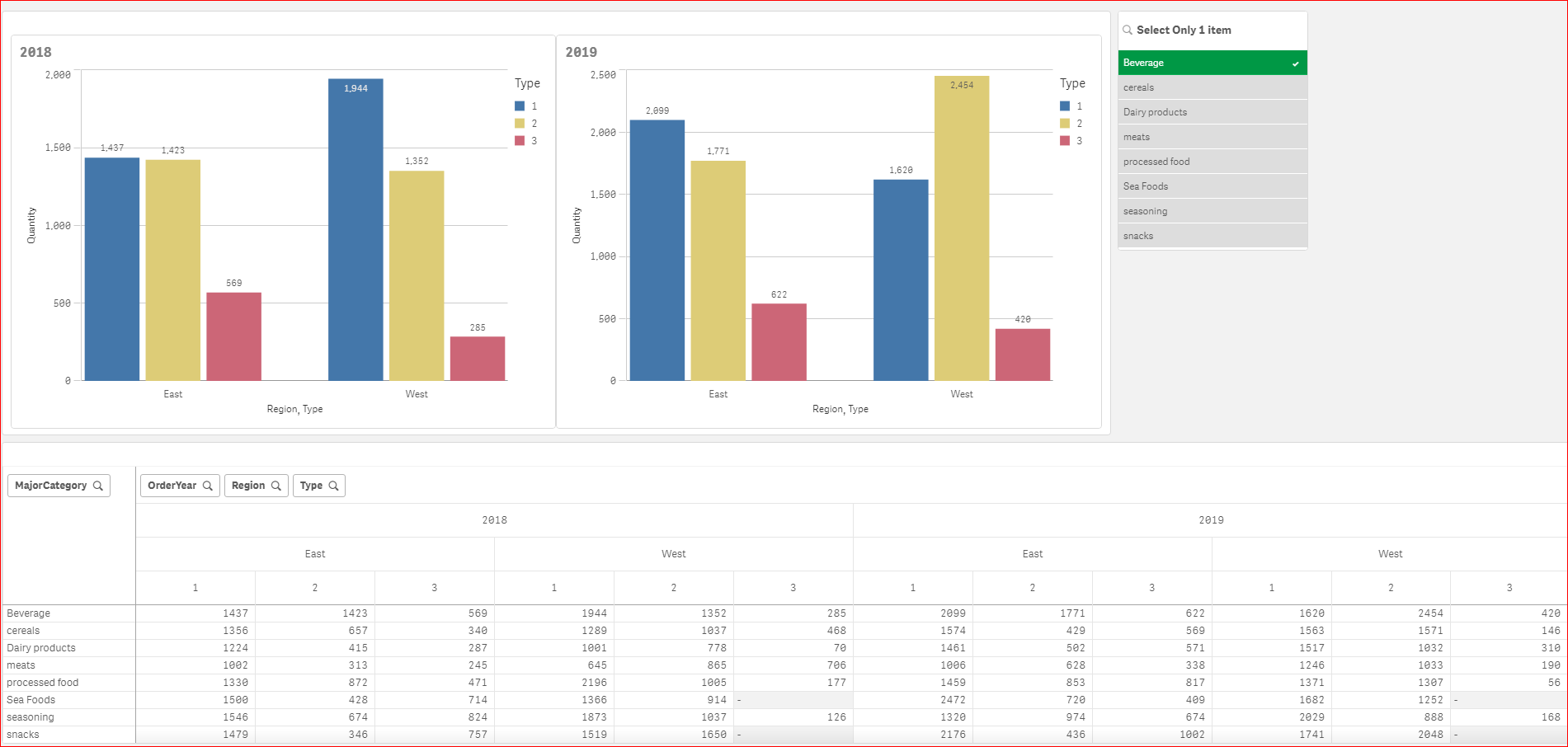Click the Type 1 legend swatch in 2018 chart

click(x=519, y=106)
